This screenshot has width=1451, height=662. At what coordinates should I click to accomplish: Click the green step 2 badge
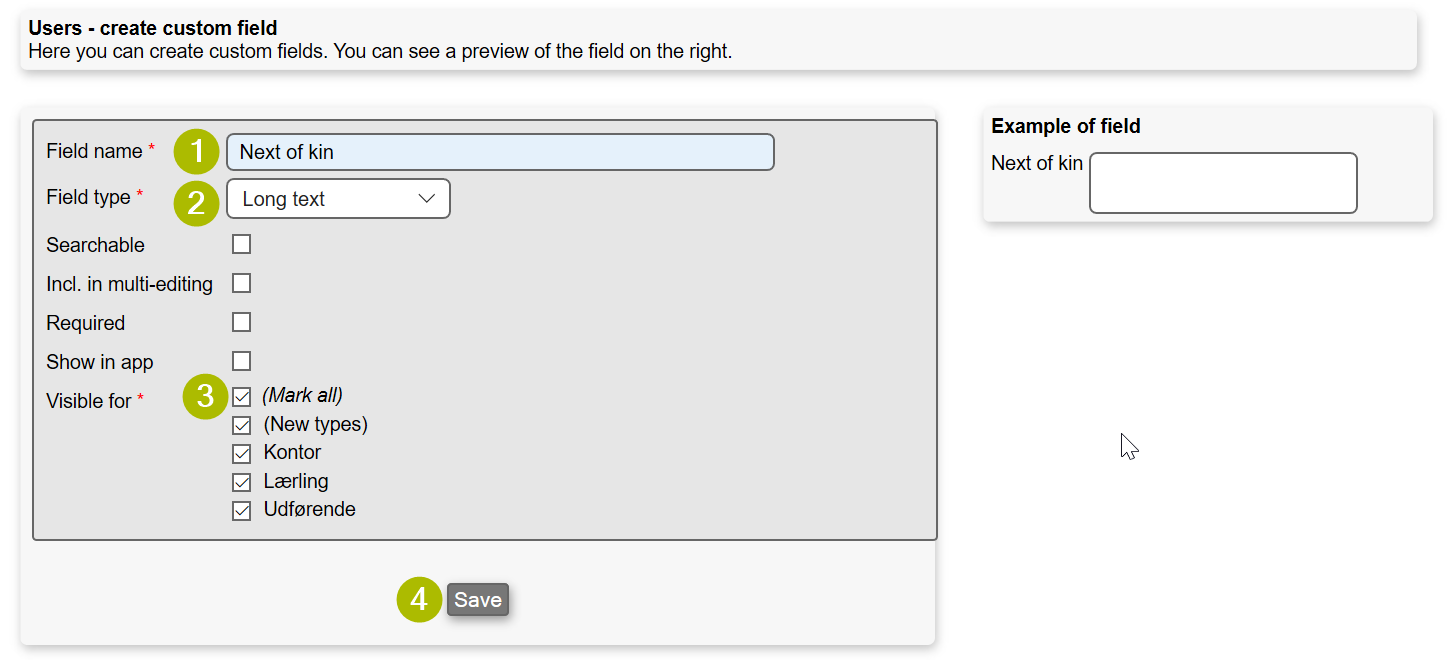197,203
